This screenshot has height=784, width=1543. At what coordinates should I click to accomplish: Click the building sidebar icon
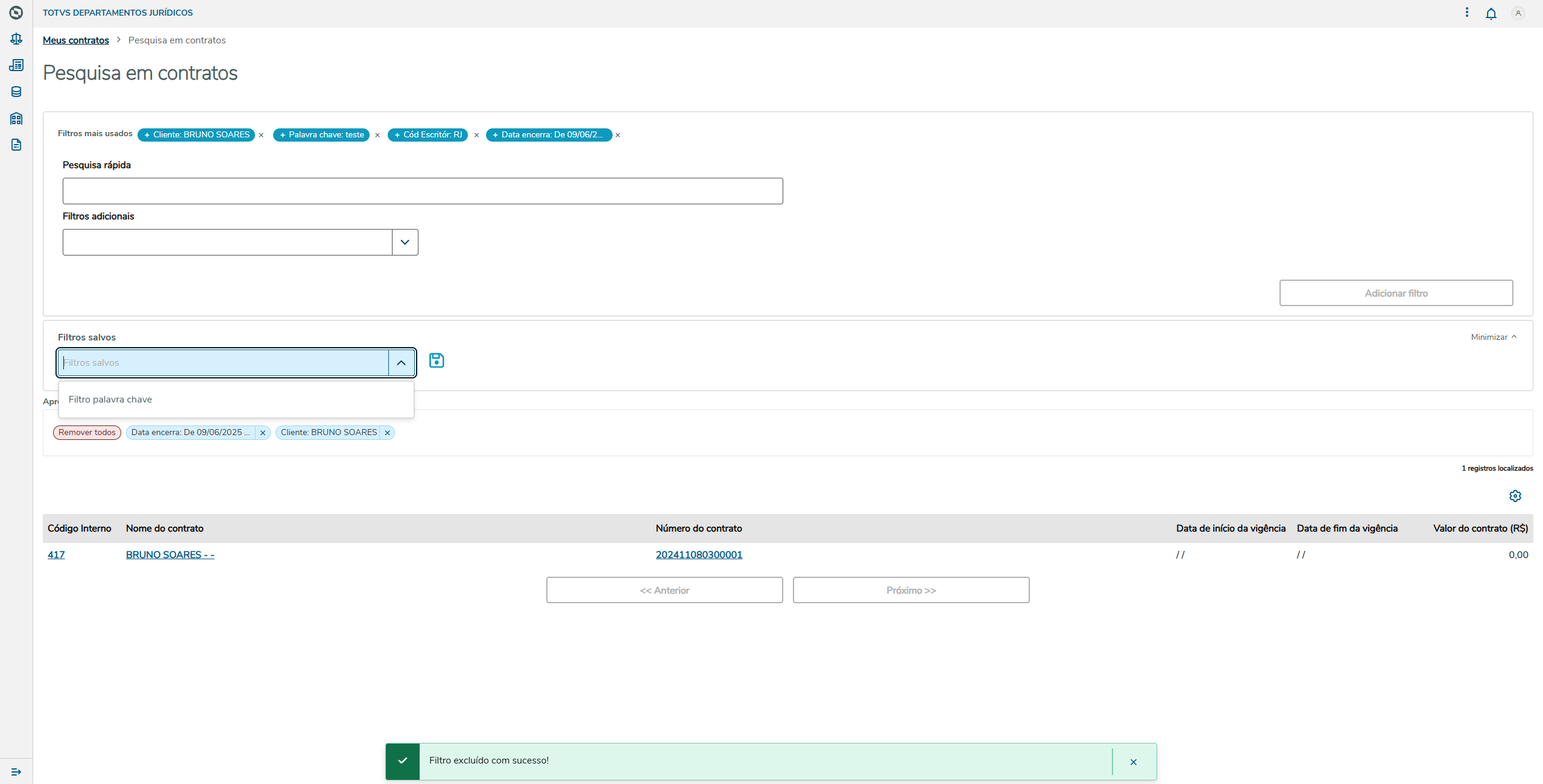click(16, 118)
